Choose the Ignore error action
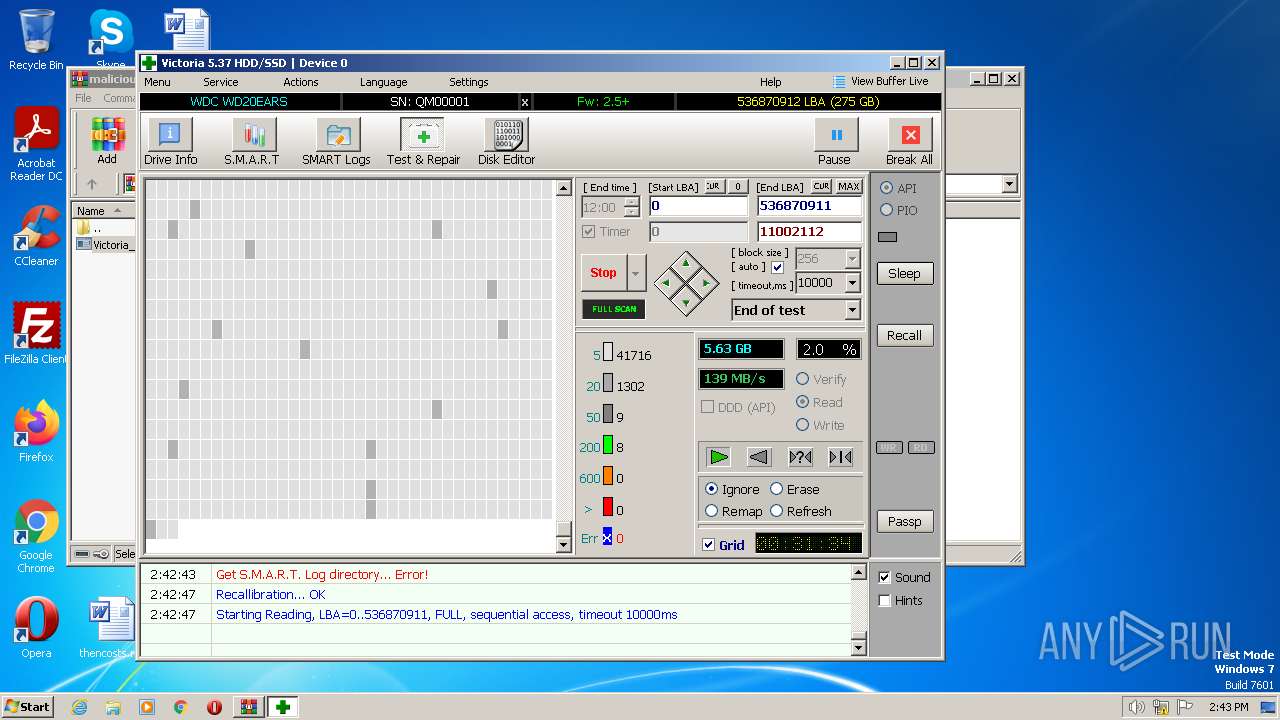The width and height of the screenshot is (1280, 720). (x=732, y=489)
